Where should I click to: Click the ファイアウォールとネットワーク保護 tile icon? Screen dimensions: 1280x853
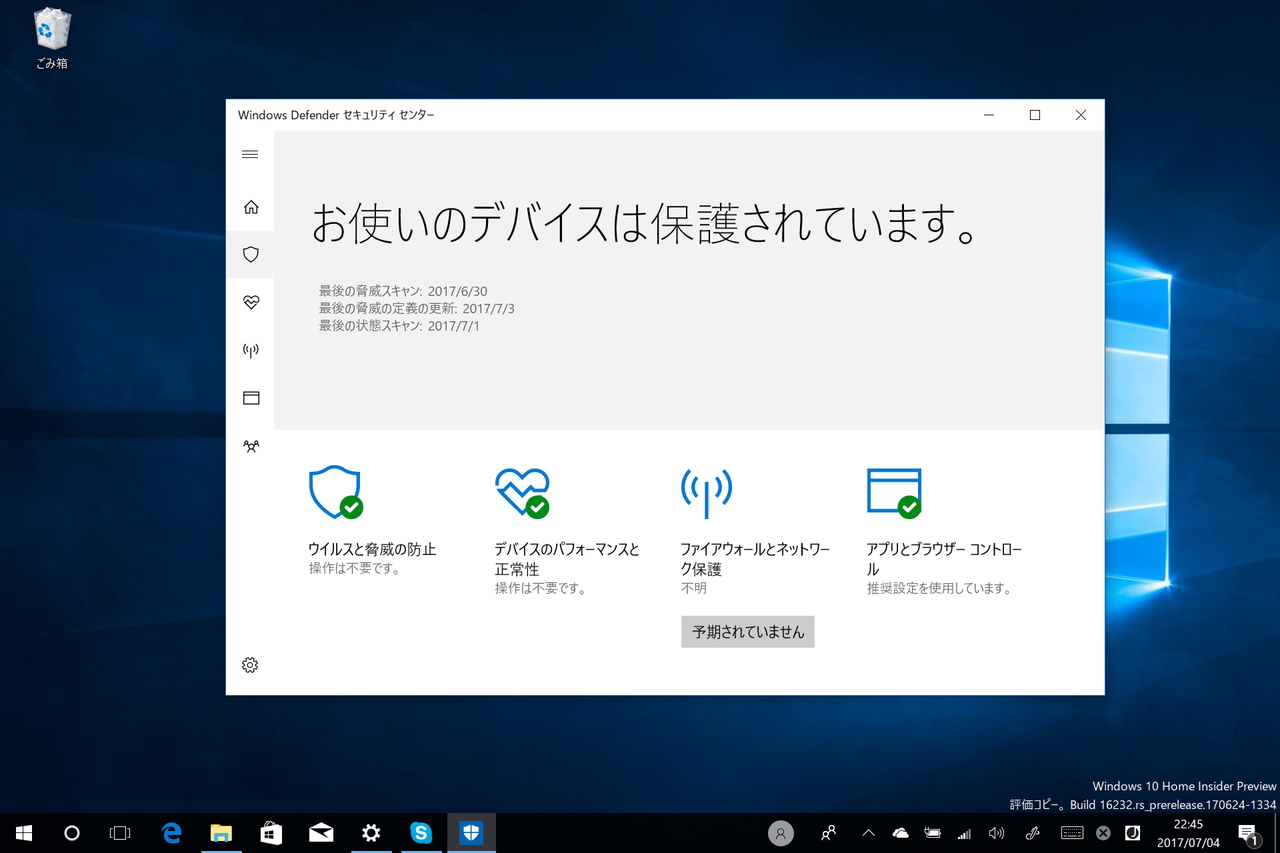[x=706, y=492]
